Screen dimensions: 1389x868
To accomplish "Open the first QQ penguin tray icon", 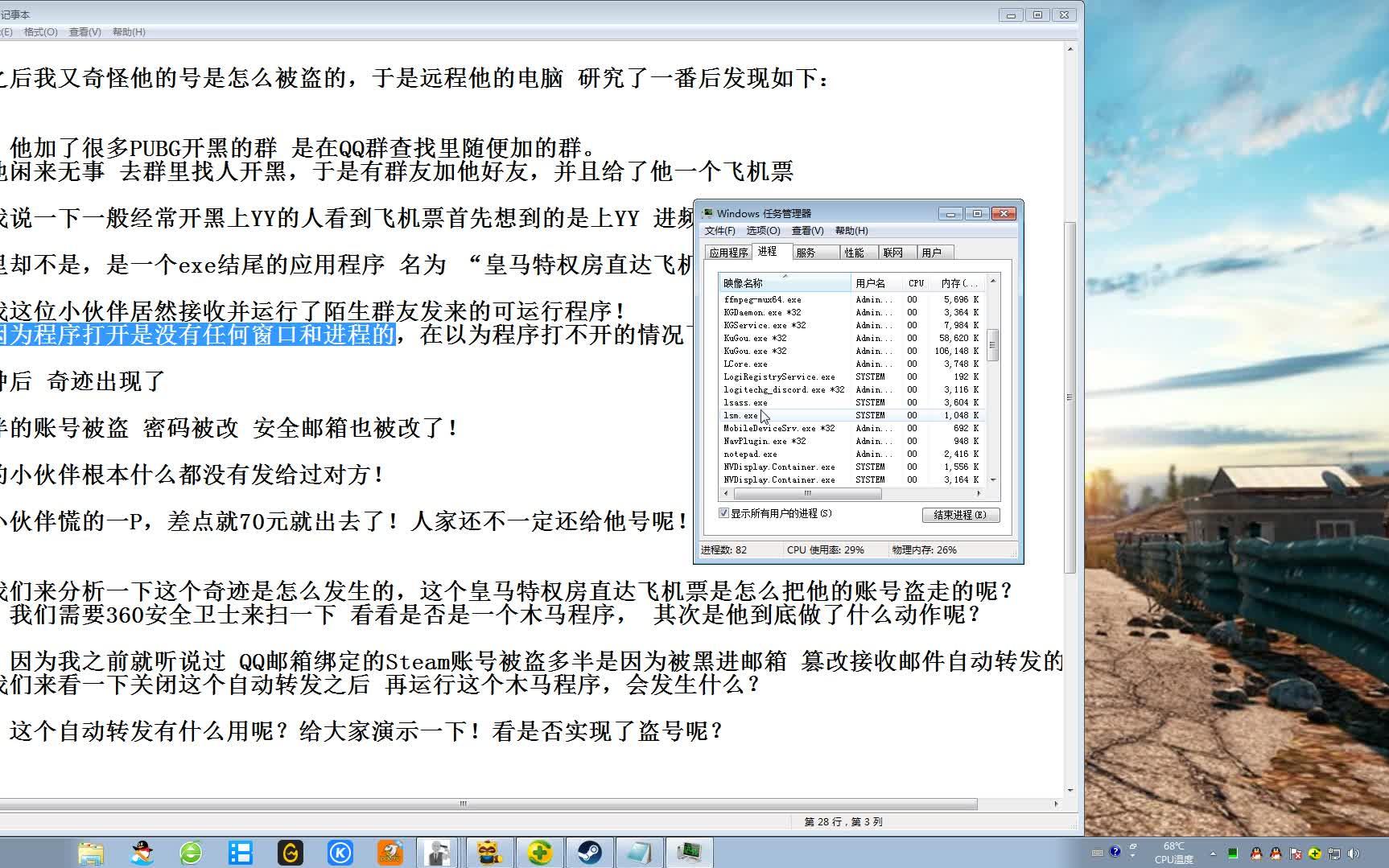I will click(1256, 854).
